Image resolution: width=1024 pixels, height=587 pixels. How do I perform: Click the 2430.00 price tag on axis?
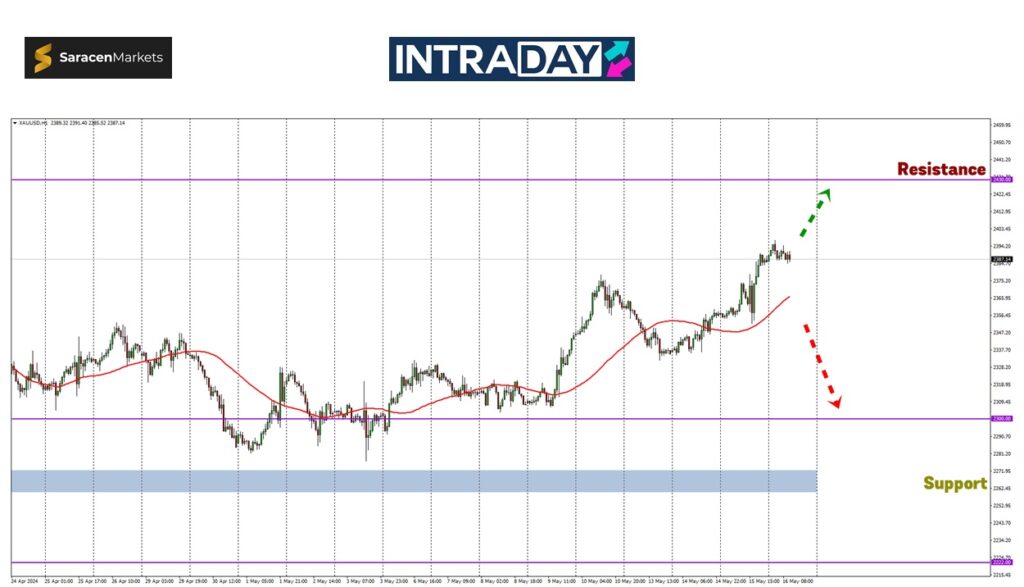[1001, 180]
